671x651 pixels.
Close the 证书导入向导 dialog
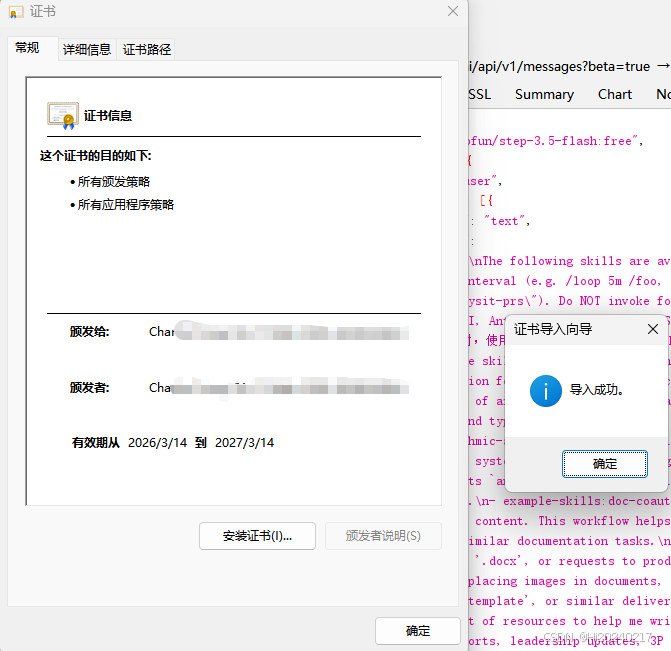coord(653,329)
